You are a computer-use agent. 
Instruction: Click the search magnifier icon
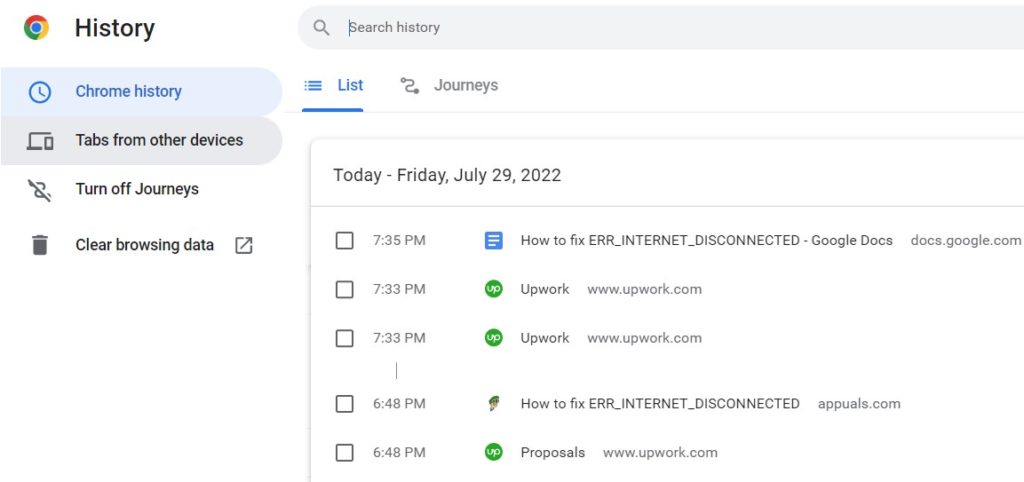pos(321,27)
